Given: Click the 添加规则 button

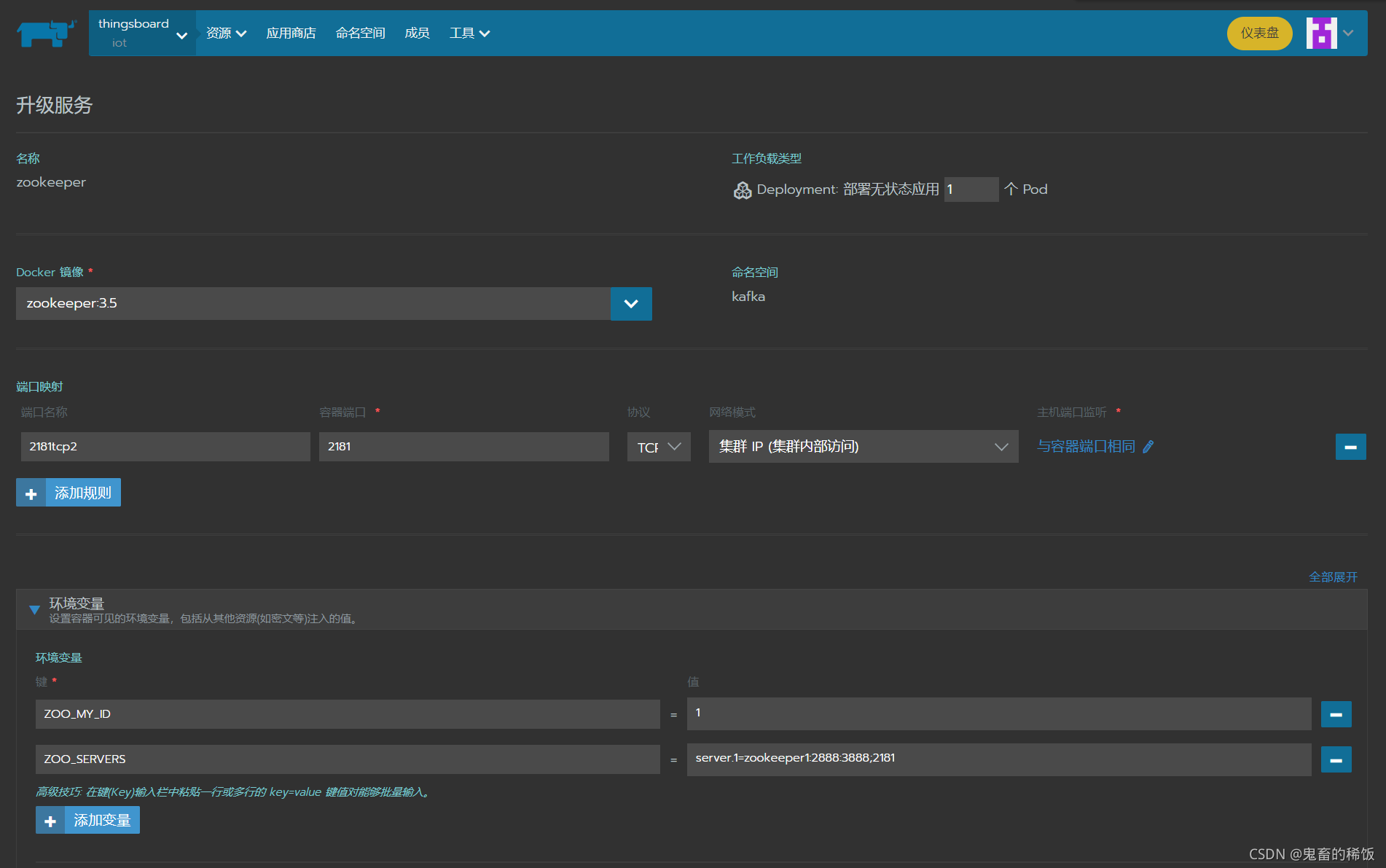Looking at the screenshot, I should (x=68, y=493).
